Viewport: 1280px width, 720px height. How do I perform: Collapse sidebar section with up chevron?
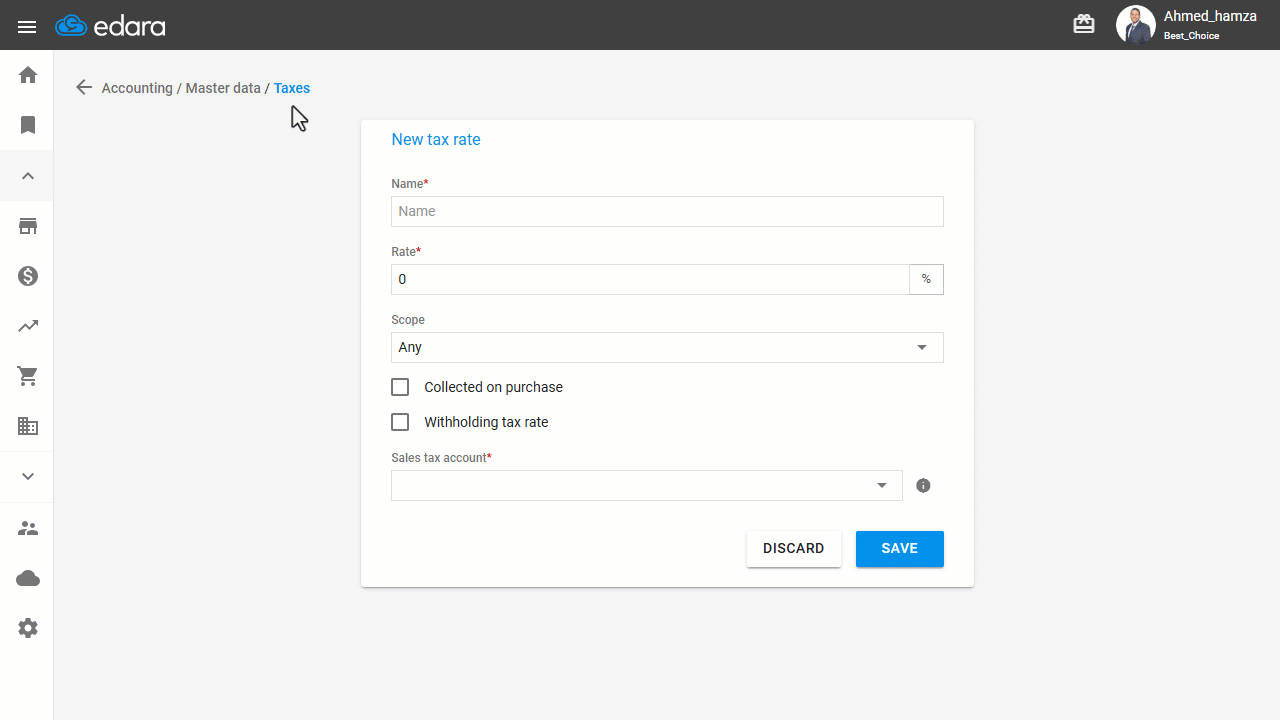(x=28, y=176)
